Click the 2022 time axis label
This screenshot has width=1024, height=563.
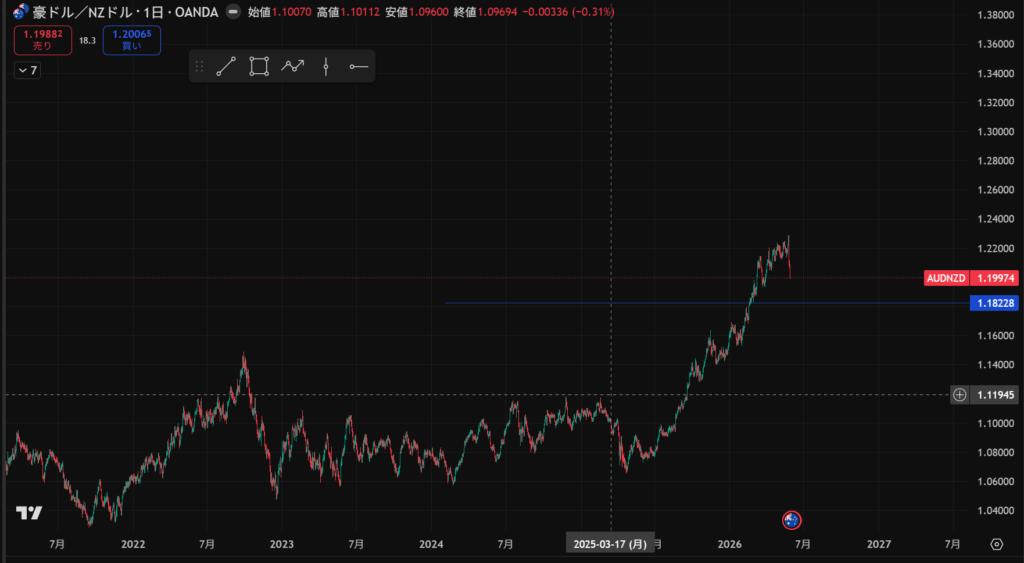(133, 544)
